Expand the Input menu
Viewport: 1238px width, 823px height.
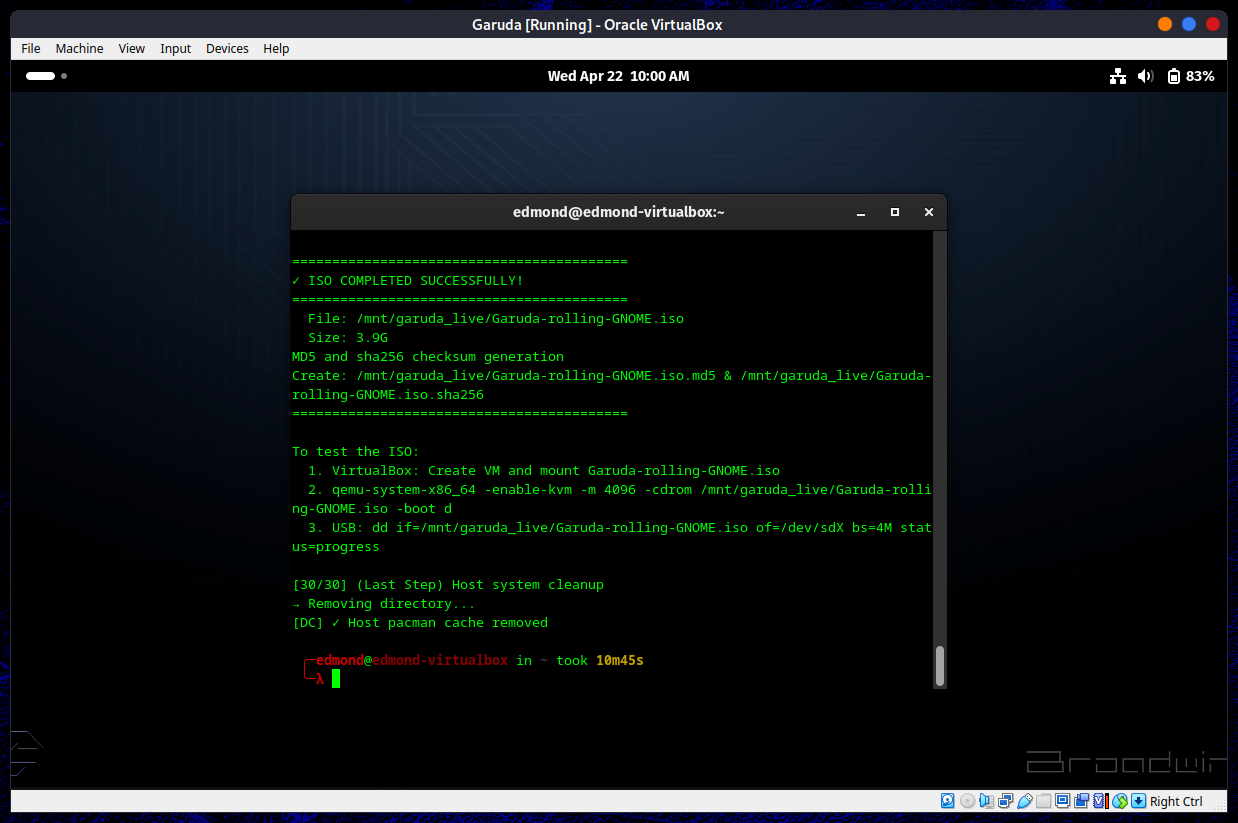click(x=175, y=48)
